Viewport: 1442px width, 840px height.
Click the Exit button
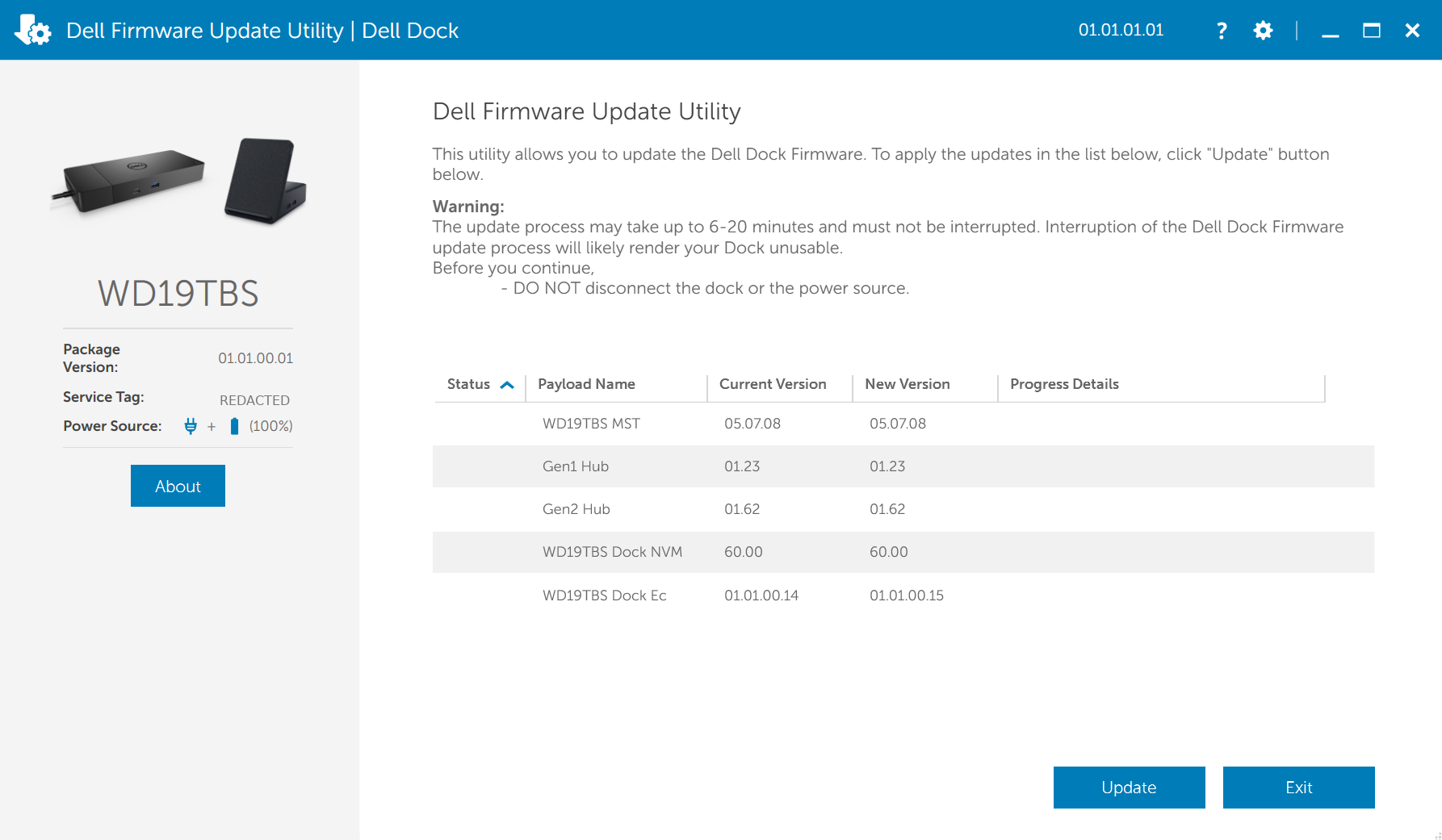tap(1298, 788)
